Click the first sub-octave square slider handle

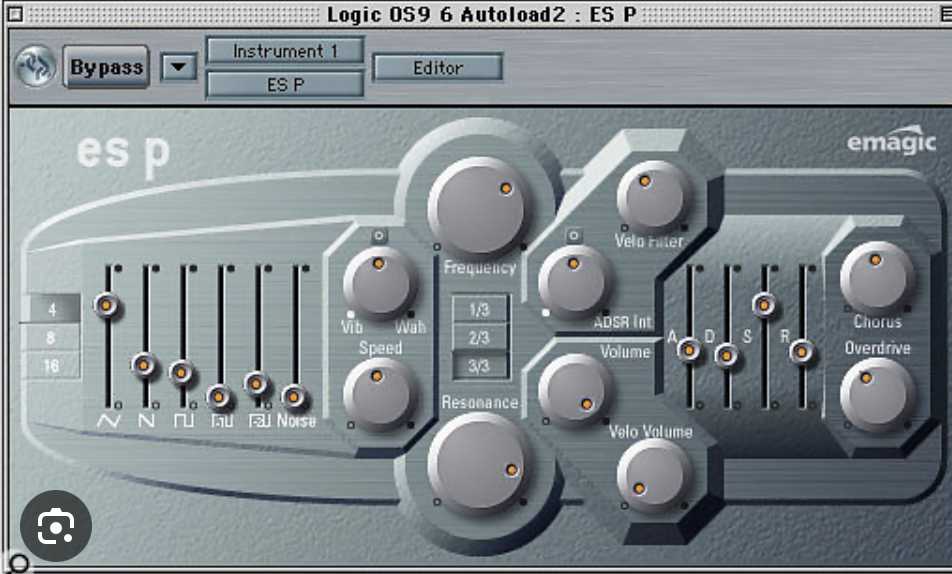[x=219, y=398]
